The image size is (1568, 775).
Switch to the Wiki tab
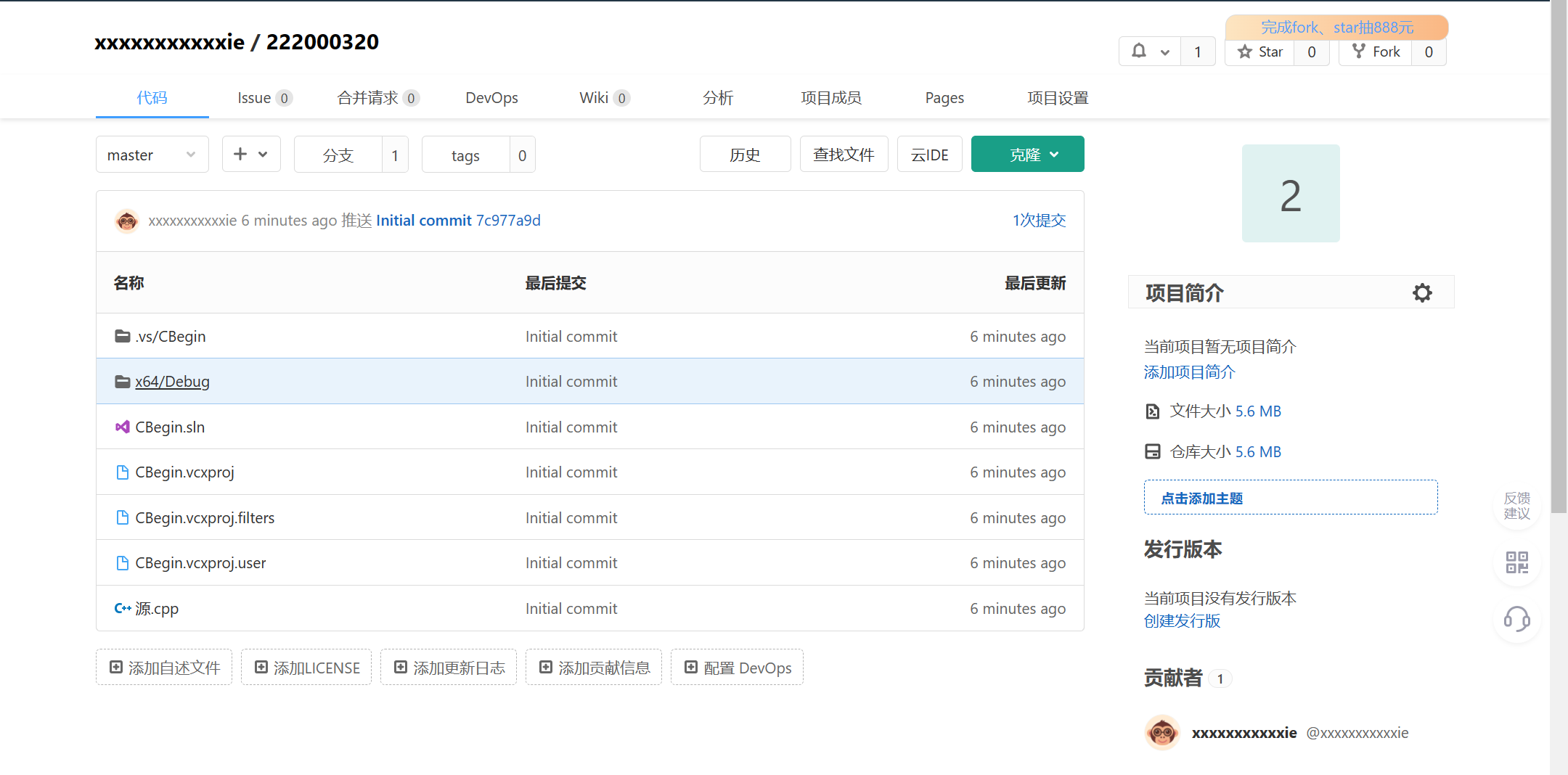coord(603,98)
